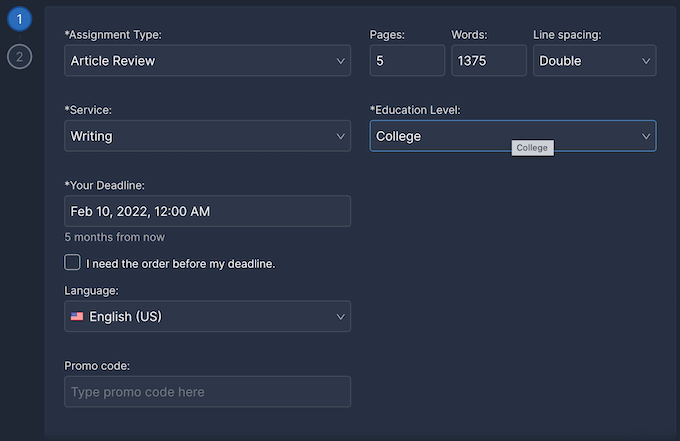
Task: Open the Article Review assignment type dropdown
Action: pos(200,61)
